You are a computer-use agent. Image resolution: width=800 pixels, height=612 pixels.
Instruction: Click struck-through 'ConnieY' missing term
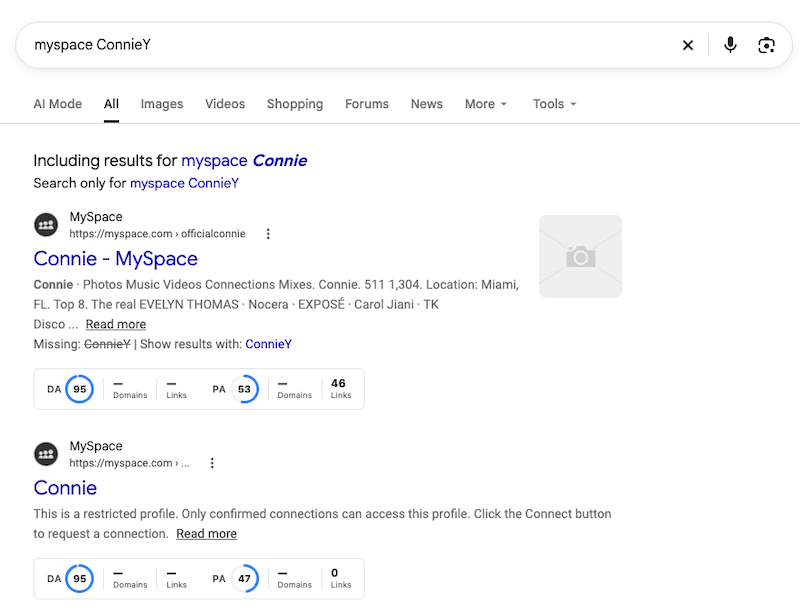107,344
